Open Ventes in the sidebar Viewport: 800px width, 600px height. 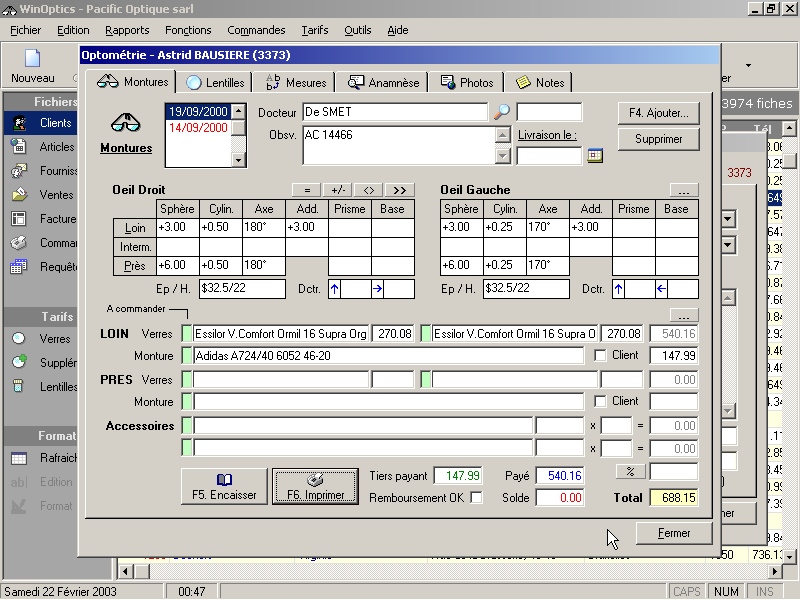point(56,195)
